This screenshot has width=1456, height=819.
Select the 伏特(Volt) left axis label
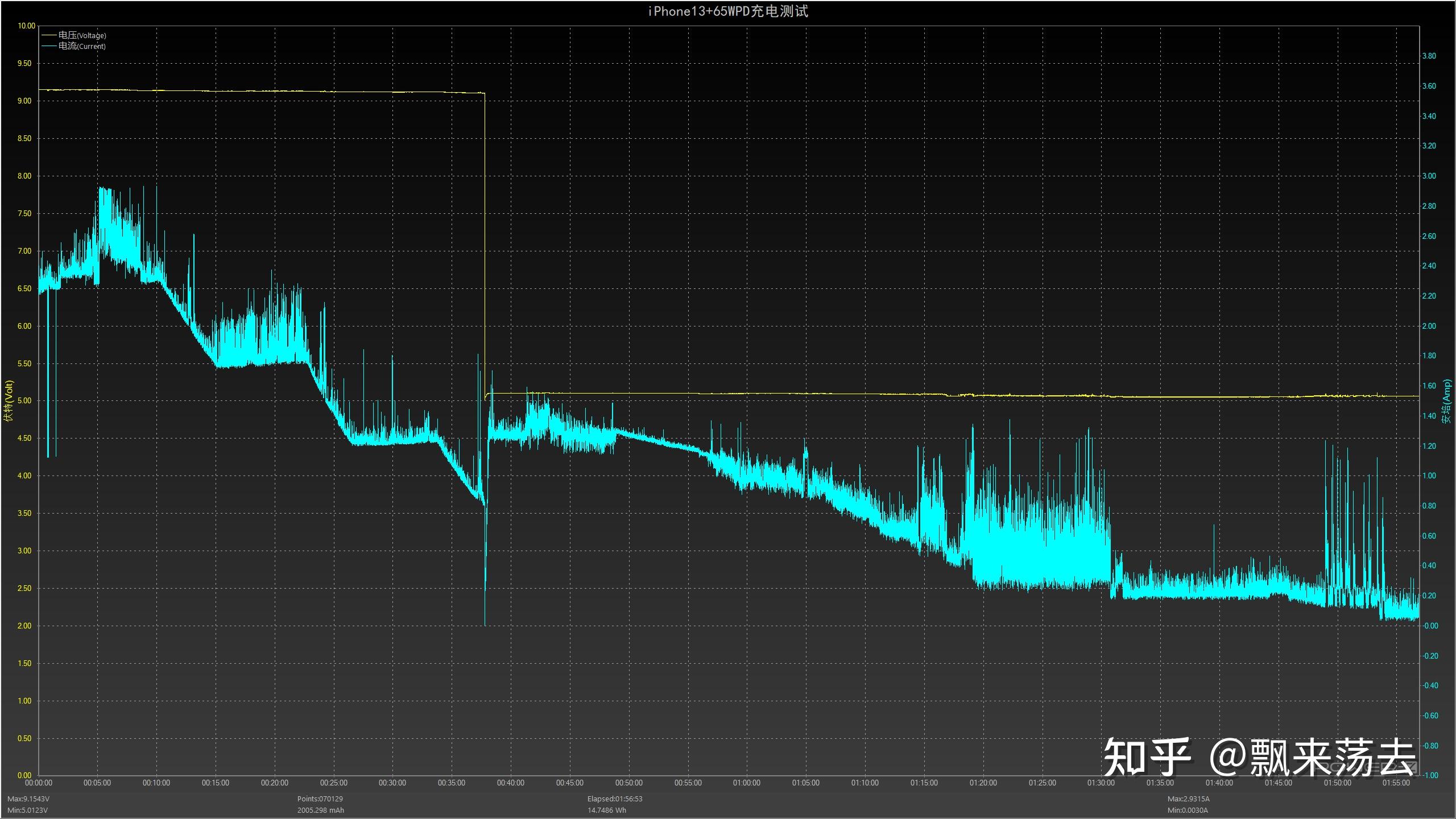(x=9, y=401)
